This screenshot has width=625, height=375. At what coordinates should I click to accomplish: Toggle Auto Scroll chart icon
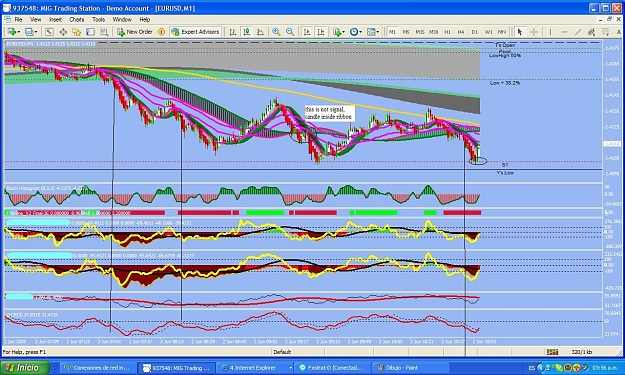click(x=307, y=32)
